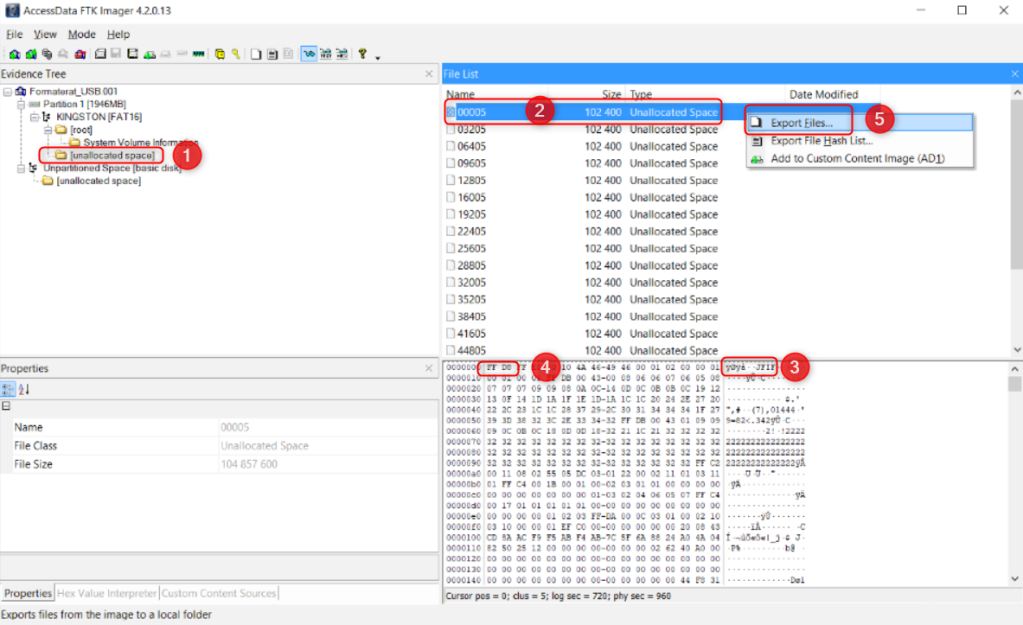The height and width of the screenshot is (625, 1023).
Task: Open the Mode menu
Action: tap(82, 34)
